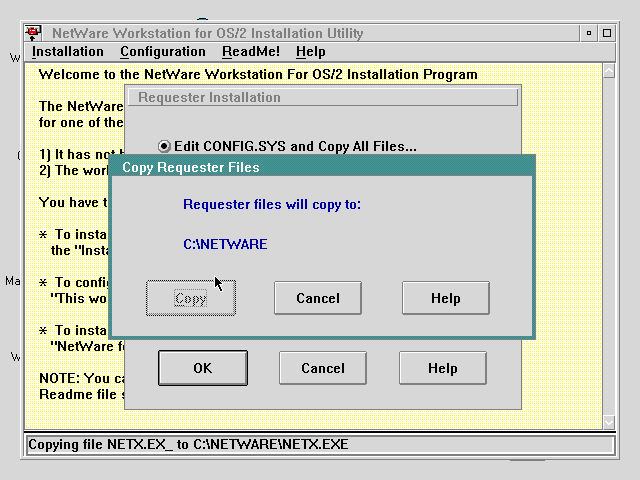Screen dimensions: 640x480
Task: Open the ReadMe! menu
Action: (251, 52)
